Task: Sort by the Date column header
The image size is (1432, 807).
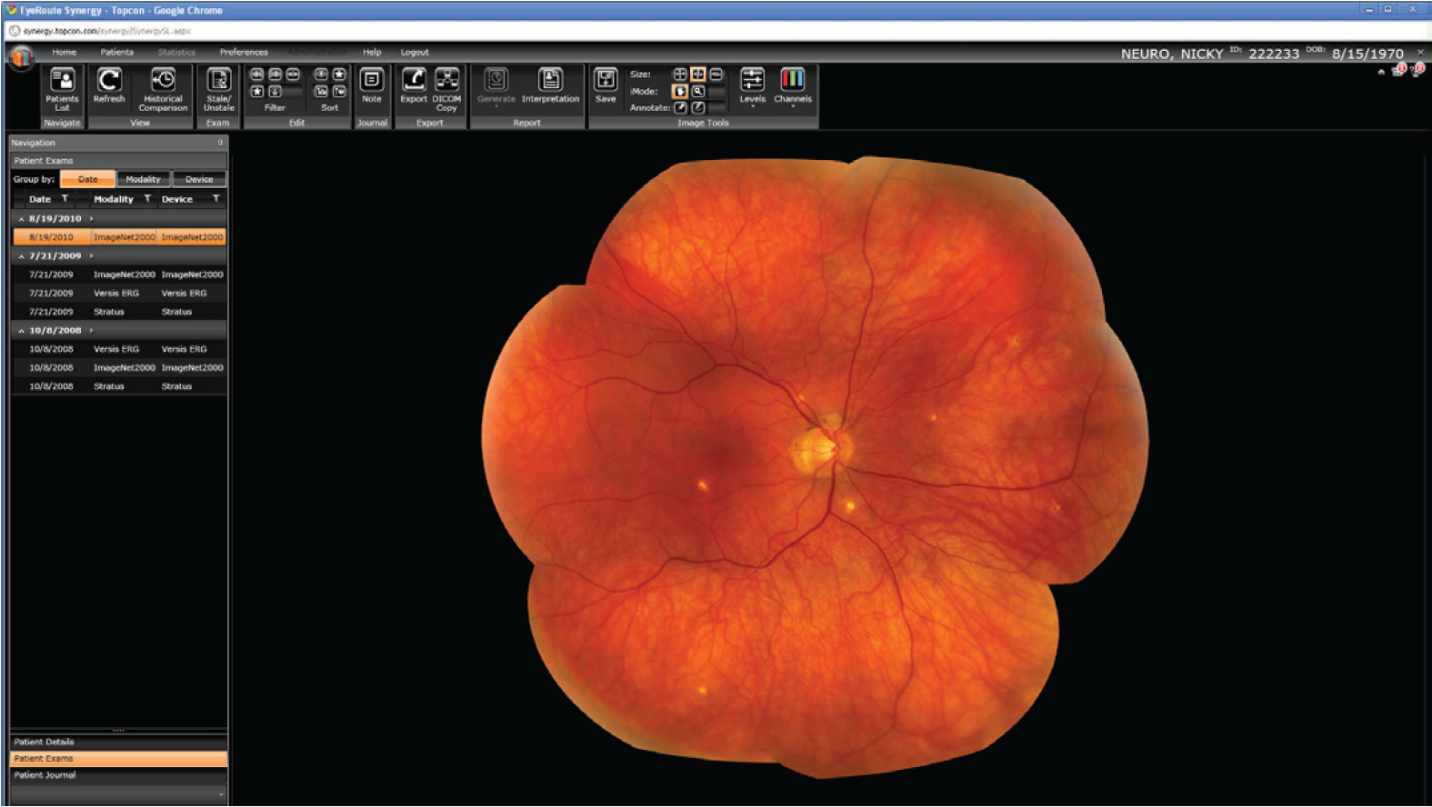Action: (x=40, y=199)
